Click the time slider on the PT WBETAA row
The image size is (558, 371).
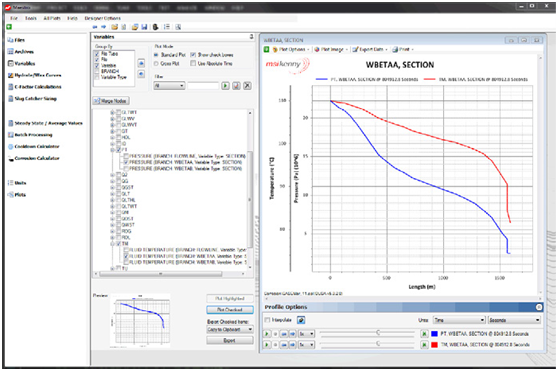pos(367,333)
